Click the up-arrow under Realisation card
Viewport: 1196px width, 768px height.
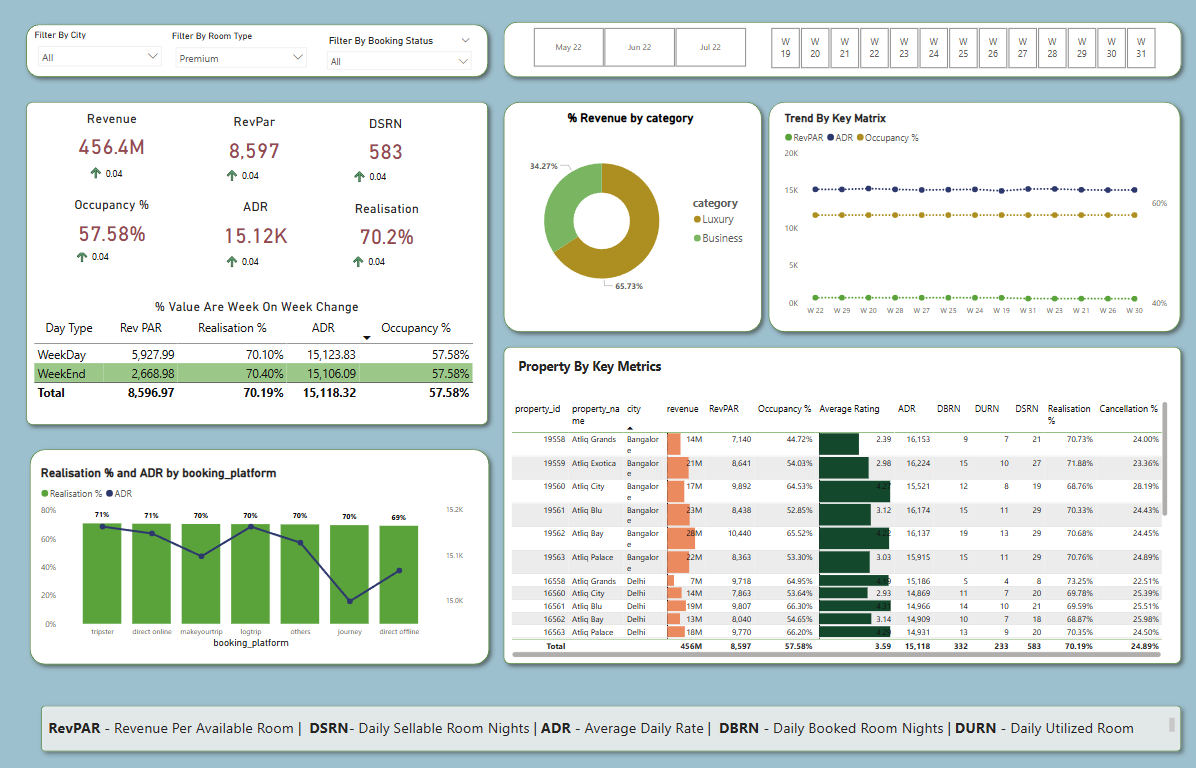pos(359,262)
